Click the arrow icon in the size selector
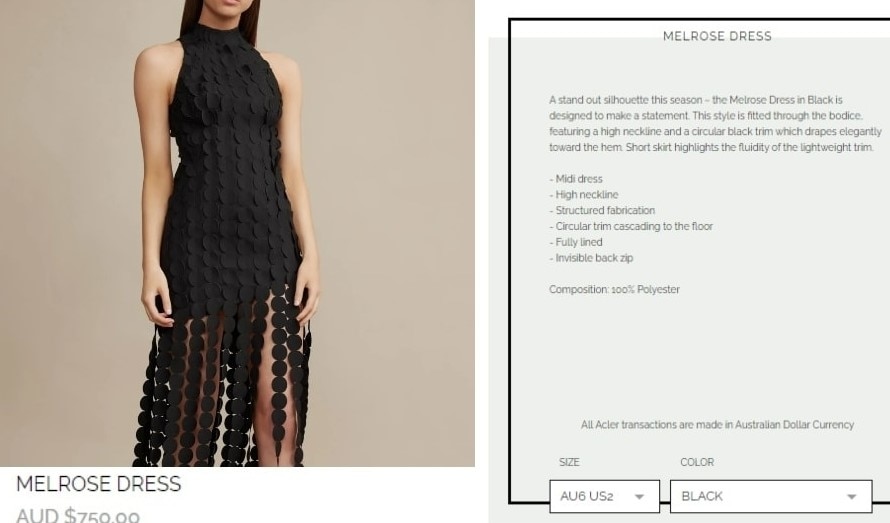 639,497
